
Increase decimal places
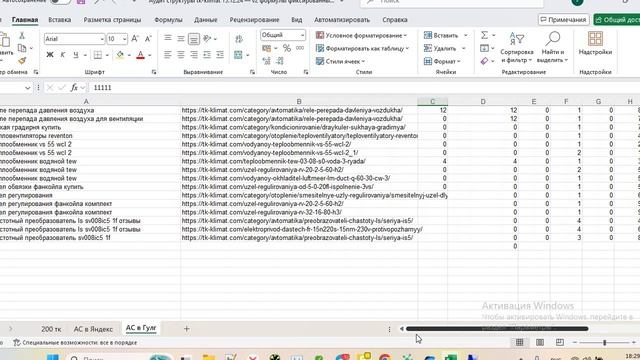tap(267, 61)
